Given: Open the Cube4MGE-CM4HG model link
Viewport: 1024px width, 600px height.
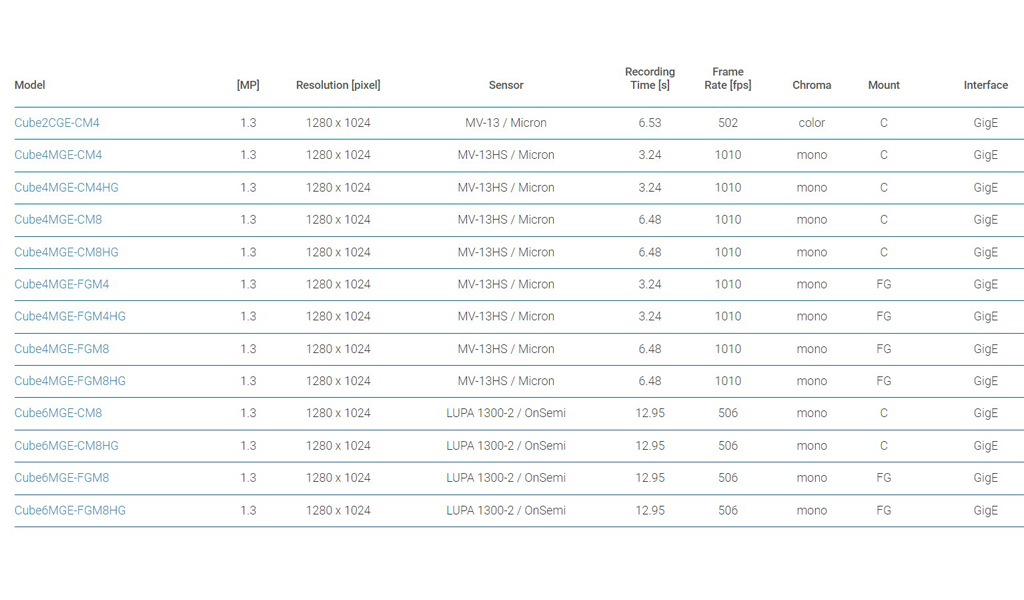Looking at the screenshot, I should (67, 187).
